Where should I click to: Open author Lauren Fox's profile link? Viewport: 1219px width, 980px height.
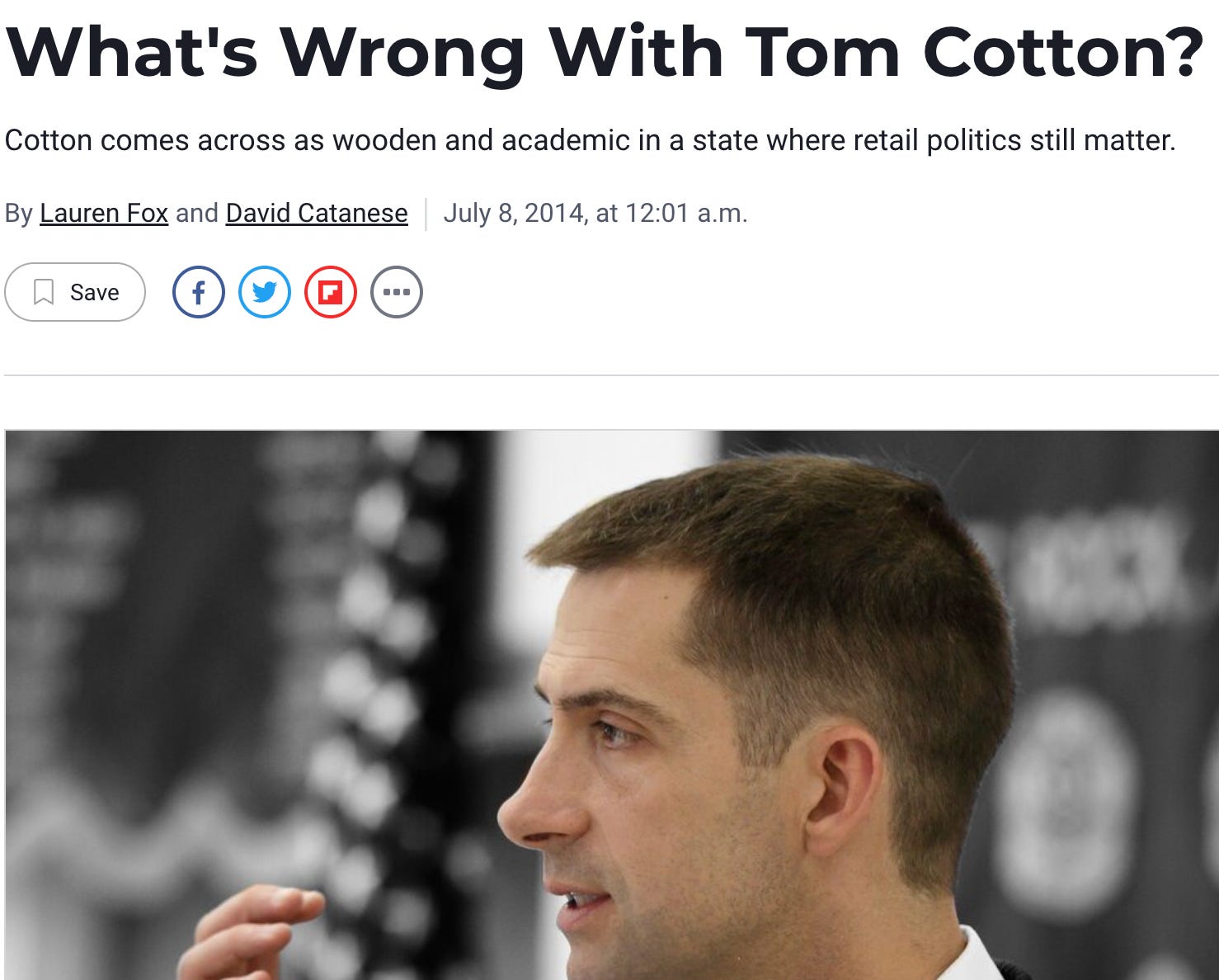tap(104, 213)
